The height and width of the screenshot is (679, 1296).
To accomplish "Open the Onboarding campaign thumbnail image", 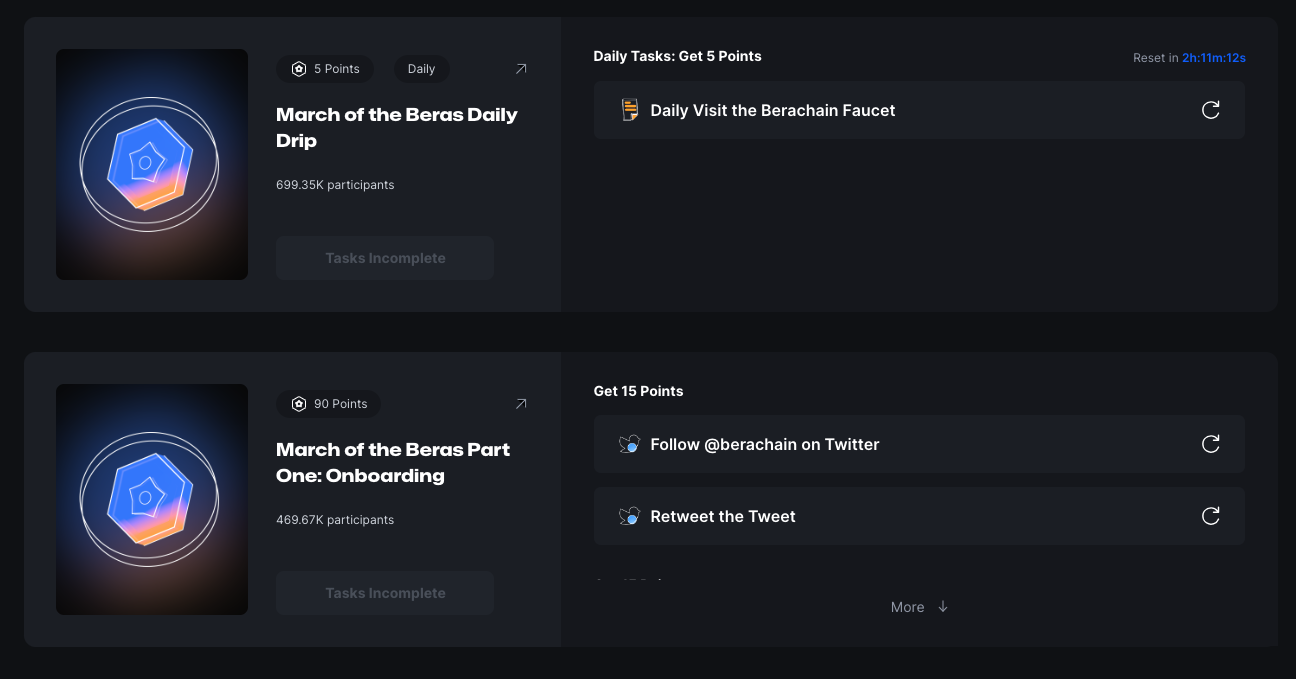I will pyautogui.click(x=152, y=499).
